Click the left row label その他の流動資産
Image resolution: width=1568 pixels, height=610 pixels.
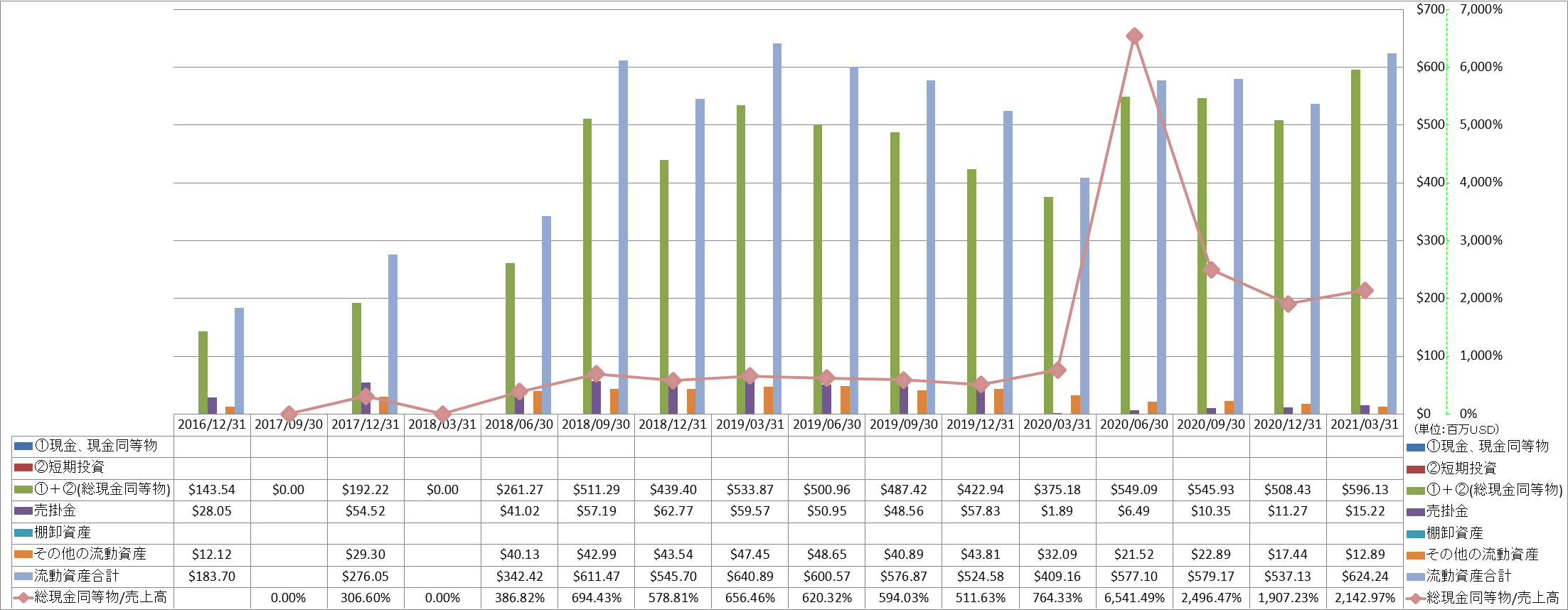click(90, 554)
